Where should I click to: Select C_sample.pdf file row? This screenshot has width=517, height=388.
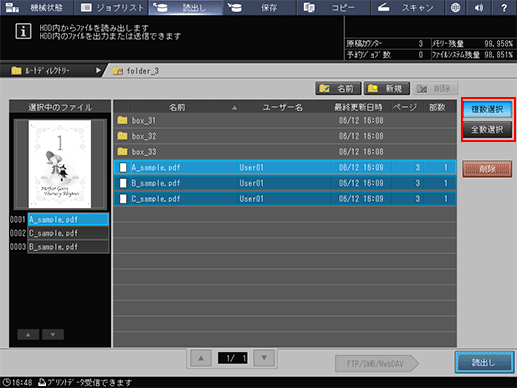point(285,199)
